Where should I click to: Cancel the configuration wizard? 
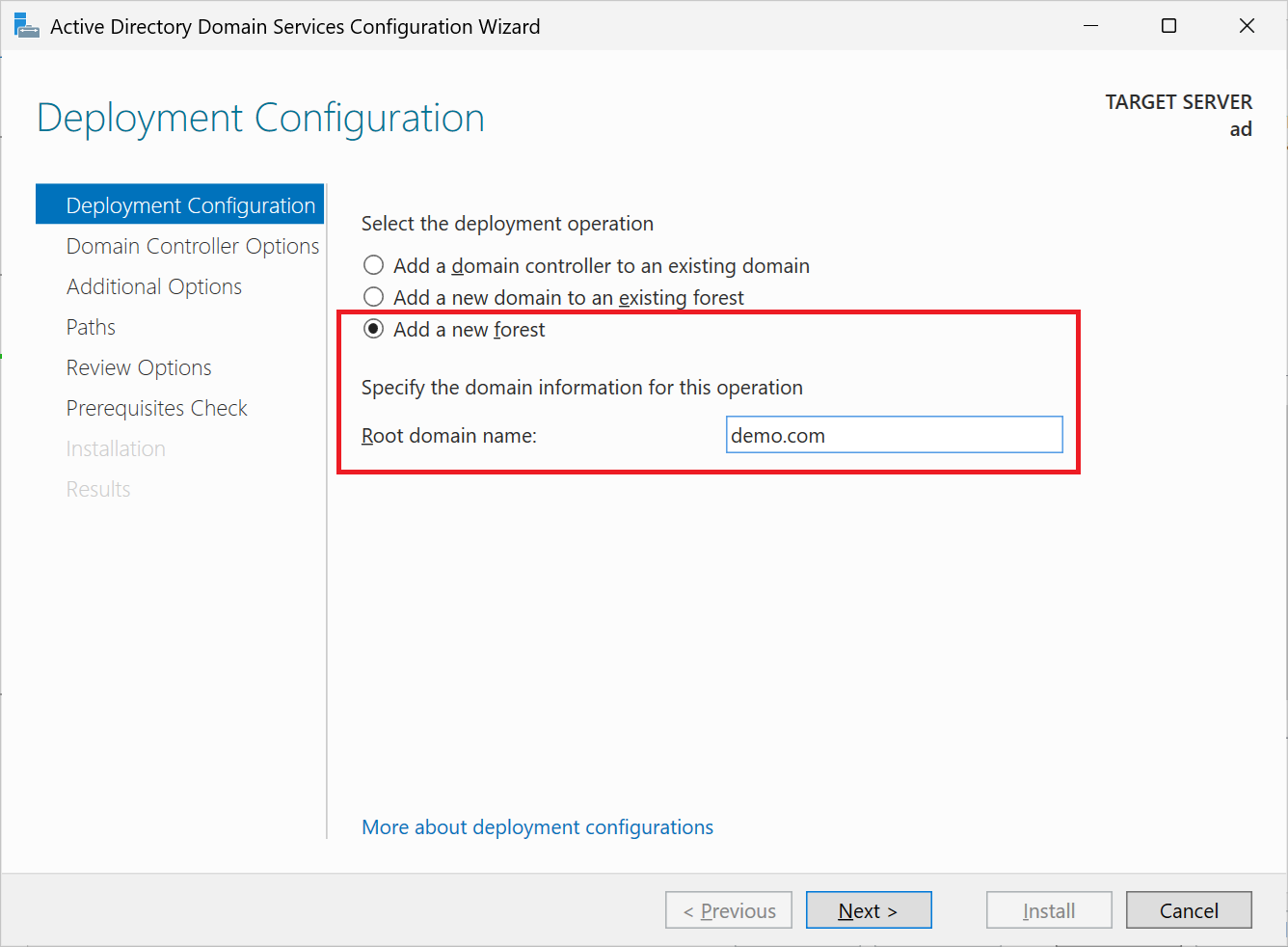tap(1189, 910)
